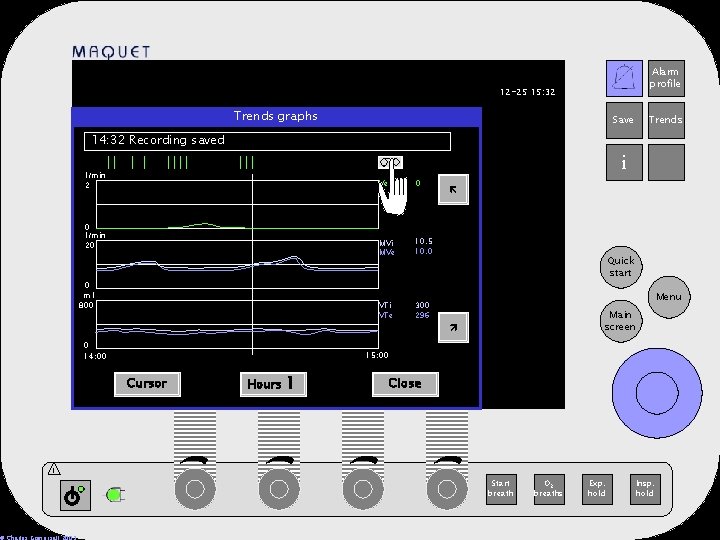Viewport: 720px width, 540px height.
Task: Open the Alarm profile settings
Action: click(x=666, y=79)
